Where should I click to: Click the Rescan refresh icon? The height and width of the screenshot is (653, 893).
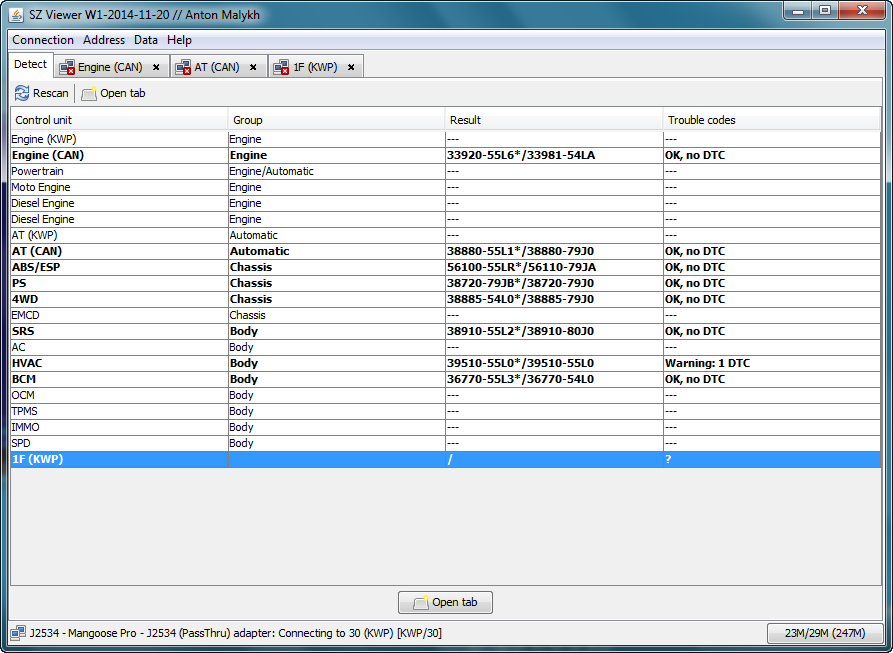click(x=22, y=93)
